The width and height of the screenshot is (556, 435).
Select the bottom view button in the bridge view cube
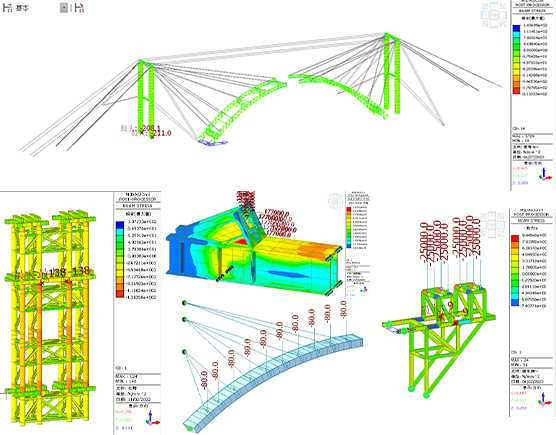click(x=494, y=24)
